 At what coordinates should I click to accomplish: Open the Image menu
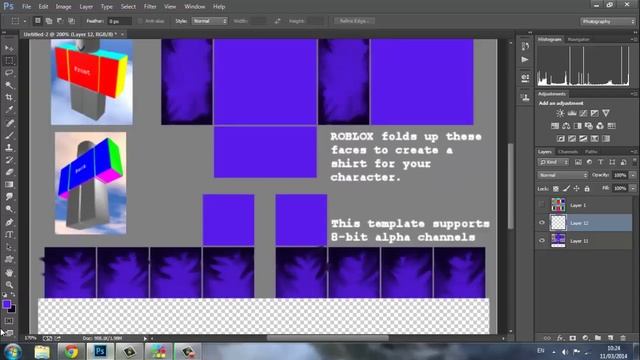pyautogui.click(x=63, y=7)
